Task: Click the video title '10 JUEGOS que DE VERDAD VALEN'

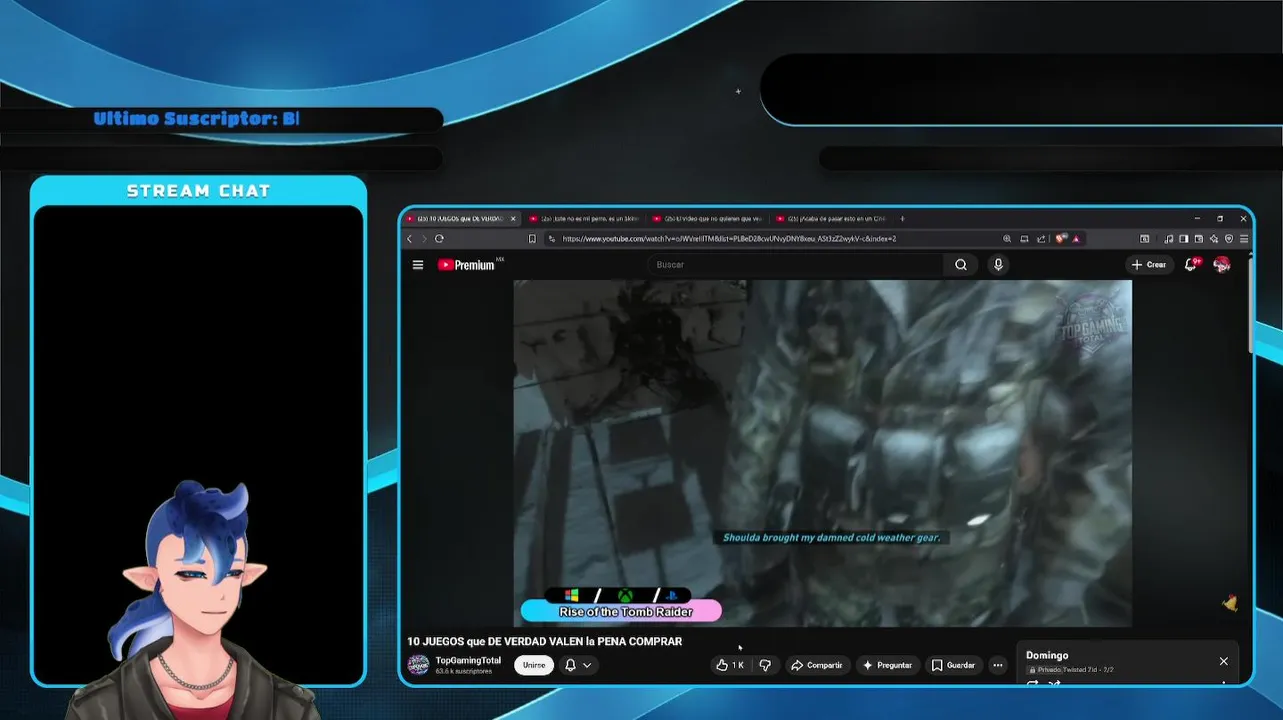Action: click(544, 642)
